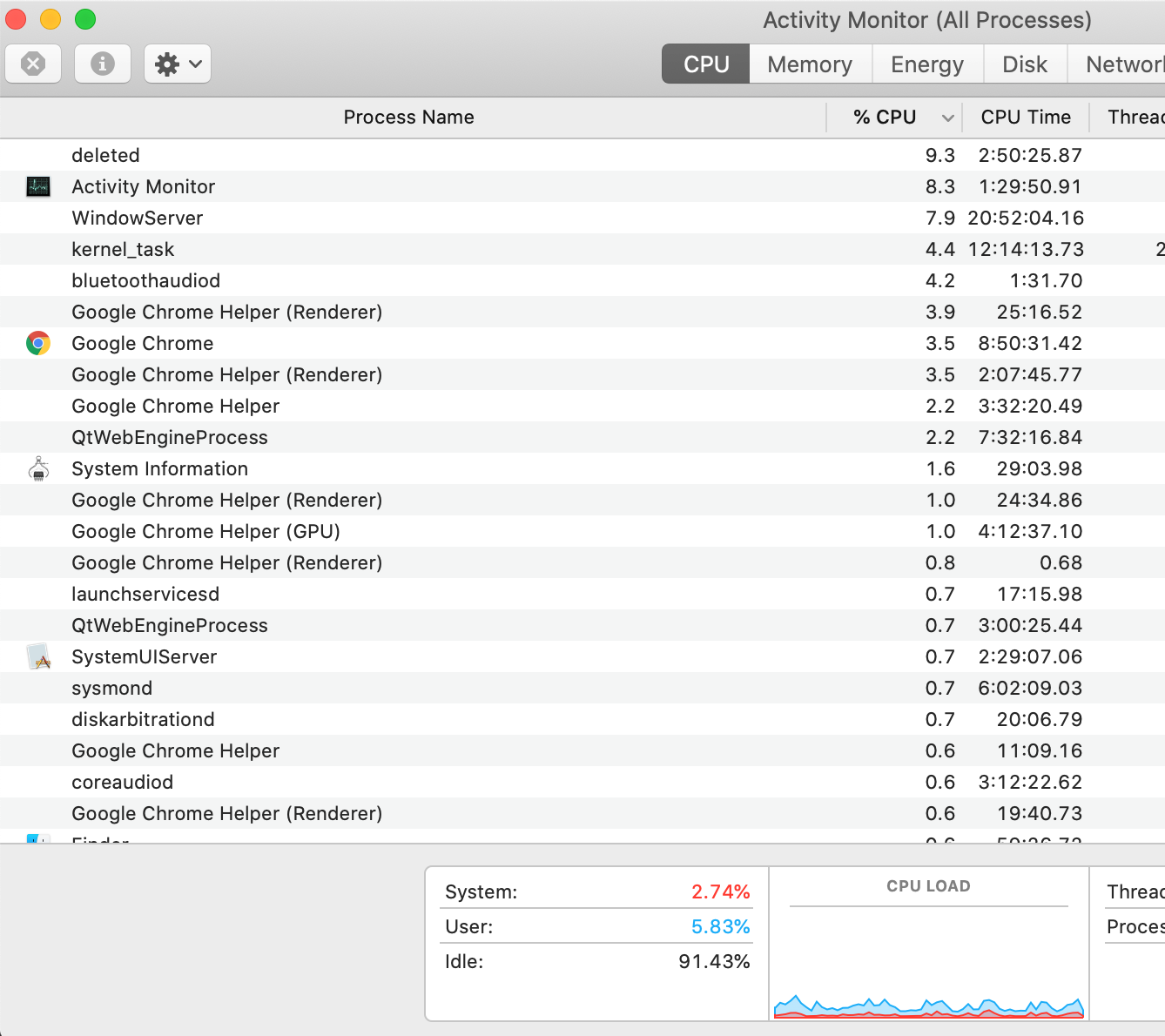The height and width of the screenshot is (1036, 1165).
Task: Click the User 5.83% value
Action: pos(721,926)
